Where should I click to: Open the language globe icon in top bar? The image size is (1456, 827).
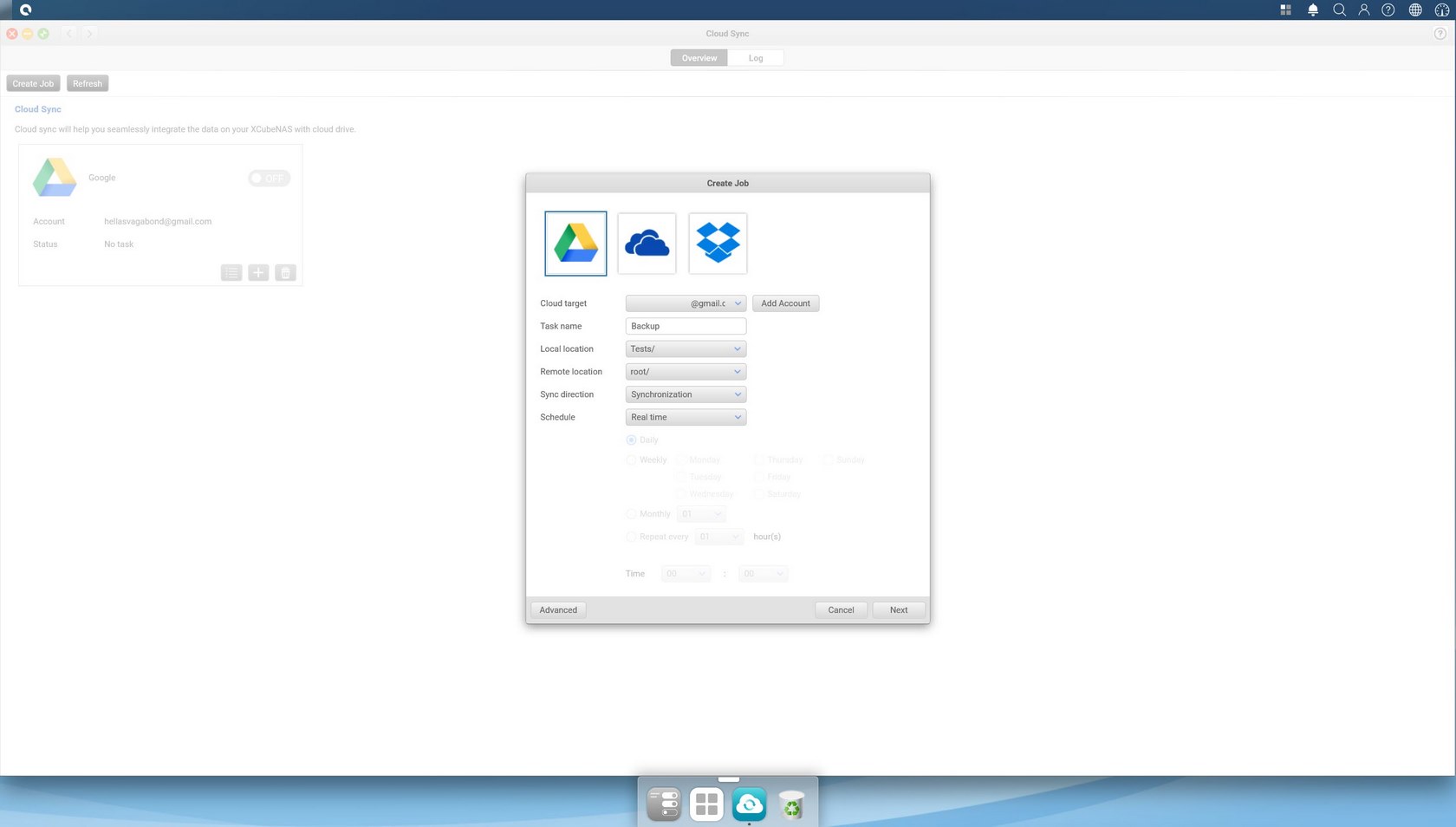point(1415,10)
